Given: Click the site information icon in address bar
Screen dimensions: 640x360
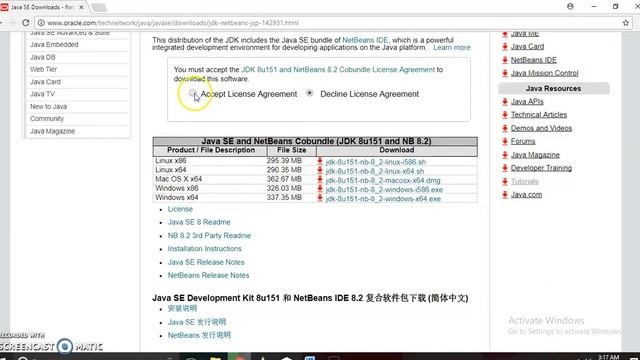Looking at the screenshot, I should (x=41, y=23).
